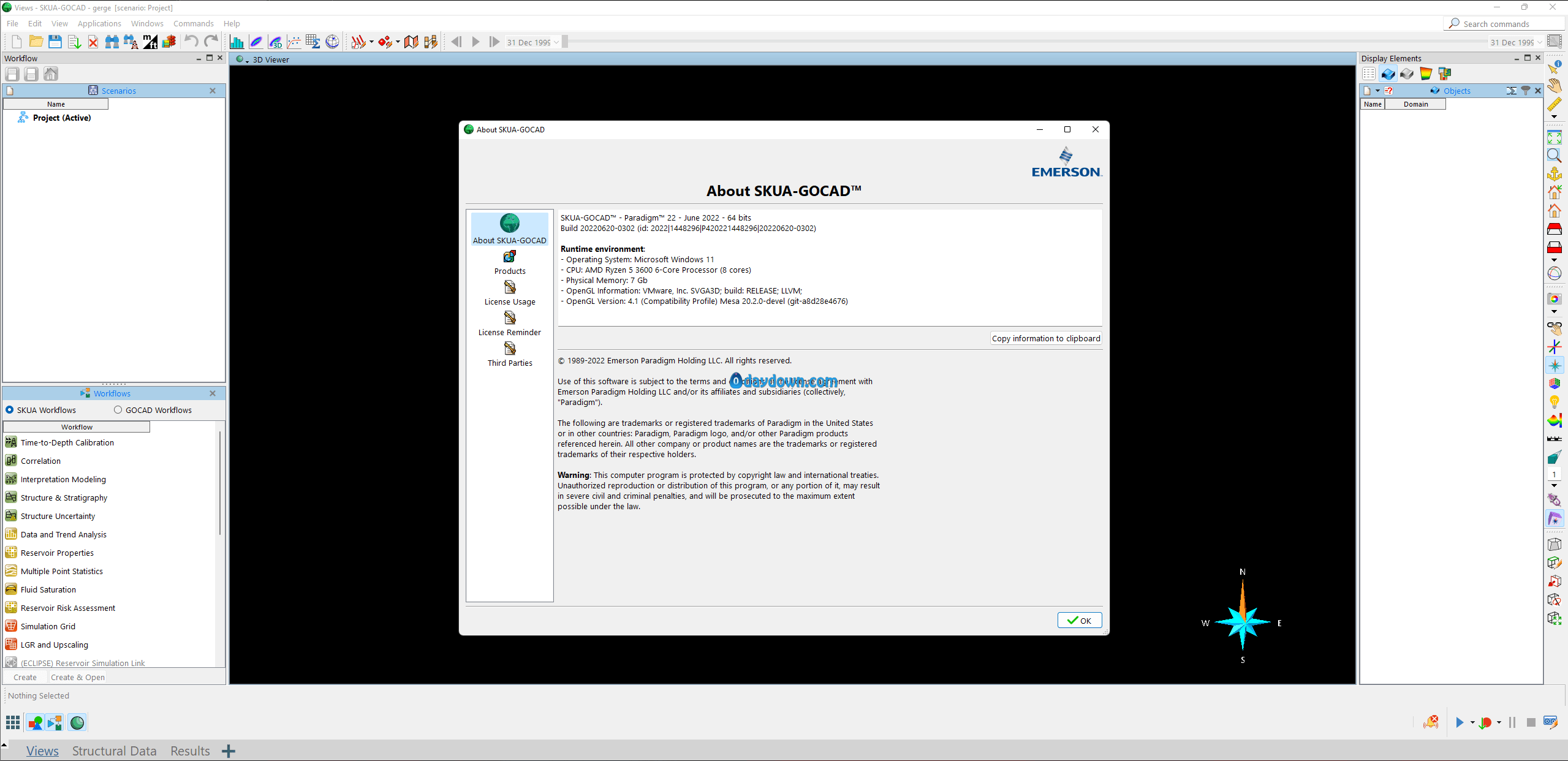This screenshot has width=1568, height=761.
Task: Expand the red points tool dropdown arrow
Action: tap(398, 42)
